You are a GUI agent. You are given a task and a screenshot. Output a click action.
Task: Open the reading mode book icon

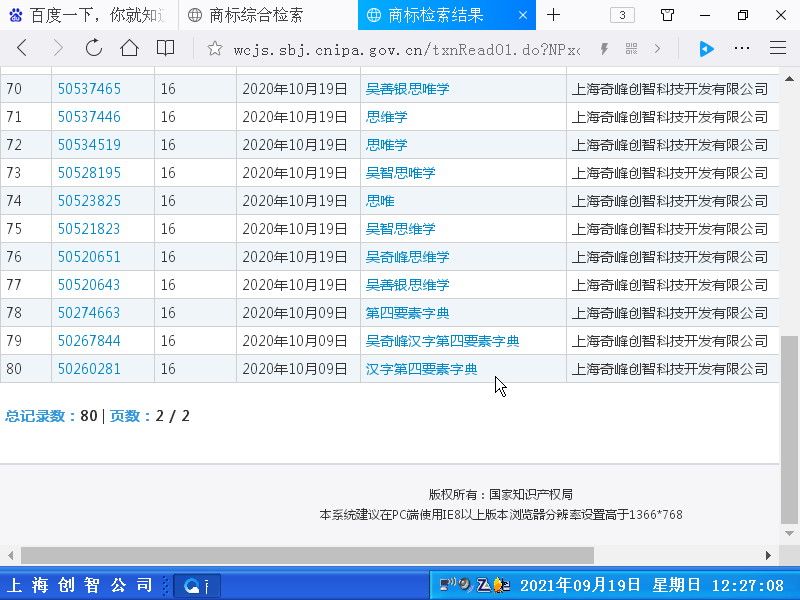click(x=165, y=48)
